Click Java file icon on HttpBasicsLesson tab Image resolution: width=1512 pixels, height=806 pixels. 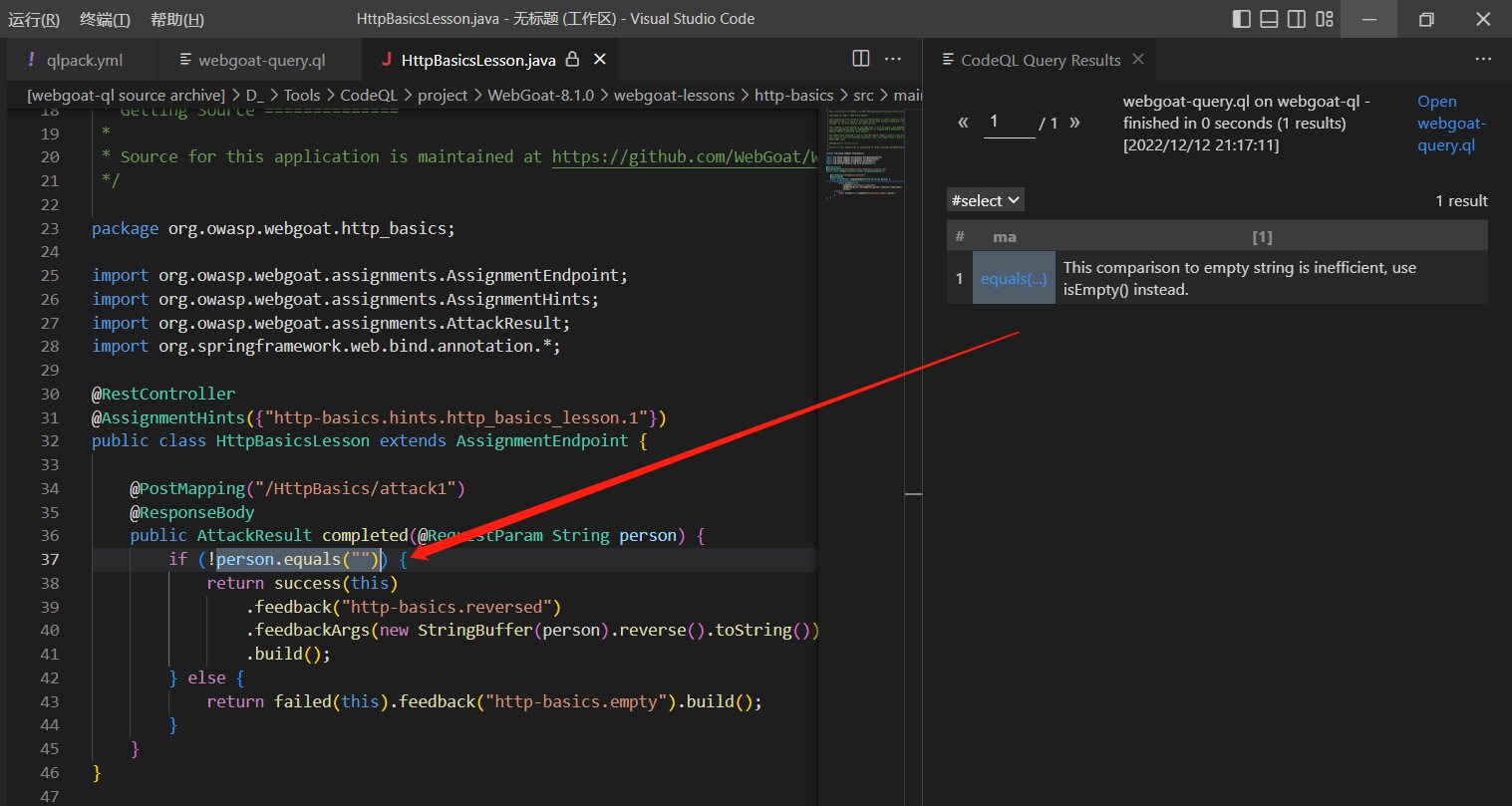[386, 60]
